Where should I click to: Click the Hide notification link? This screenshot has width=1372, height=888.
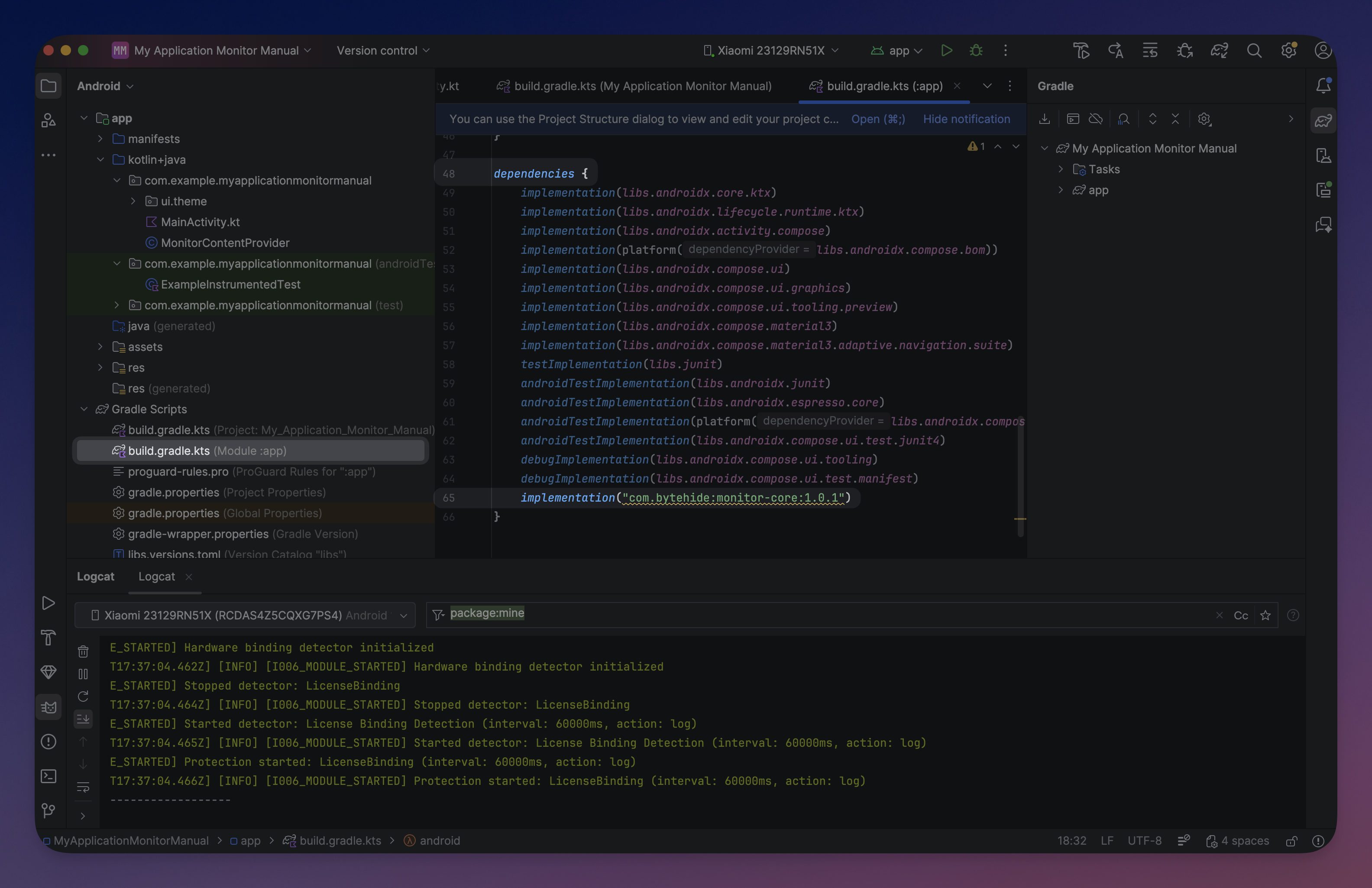coord(966,120)
